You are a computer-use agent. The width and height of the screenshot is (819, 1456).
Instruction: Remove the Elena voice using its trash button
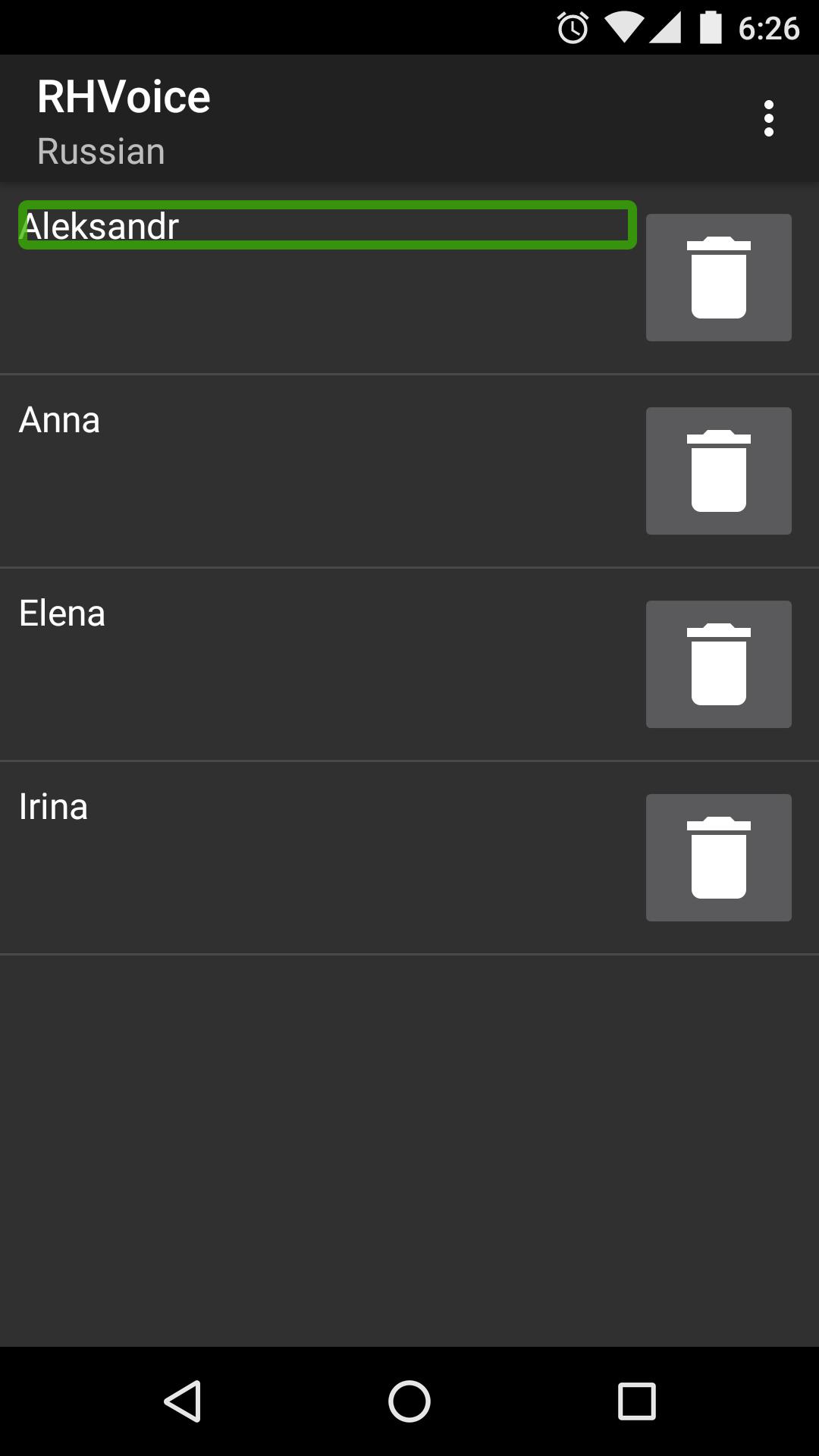tap(719, 664)
